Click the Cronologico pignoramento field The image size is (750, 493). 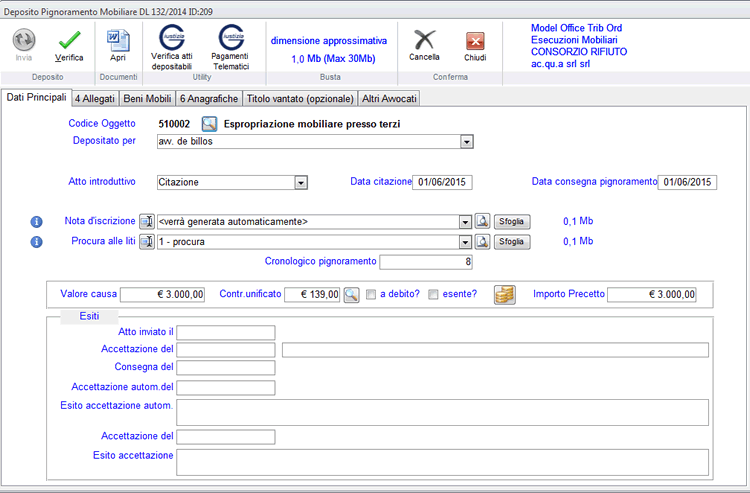click(426, 262)
